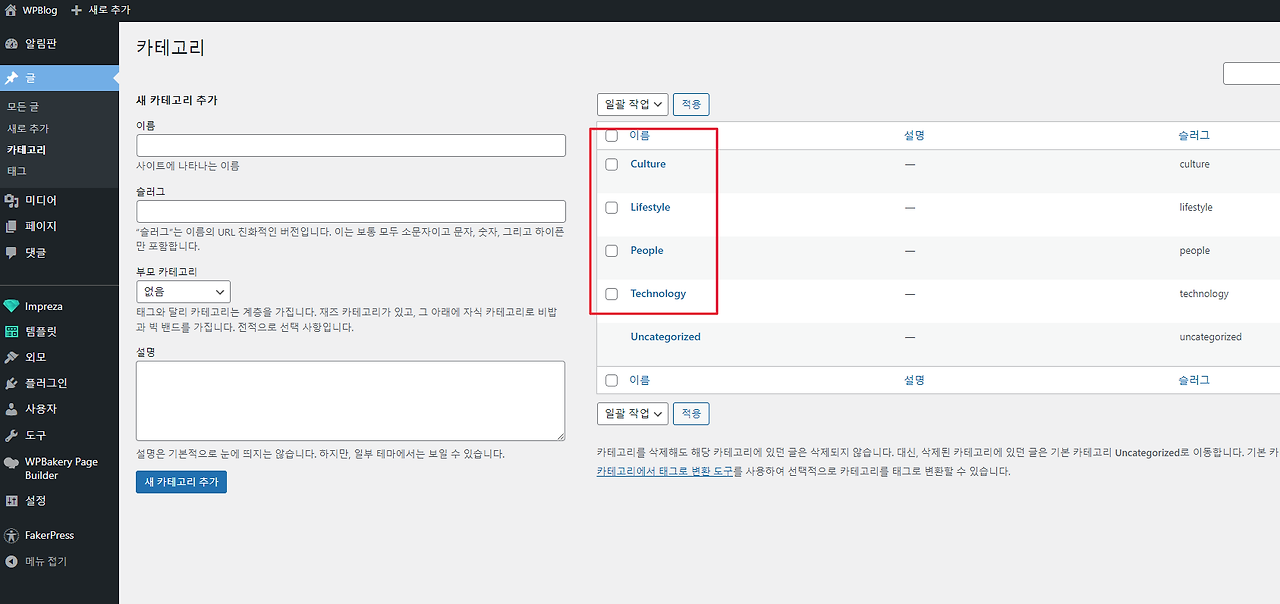The image size is (1280, 604).
Task: Click the FakerPress icon
Action: [x=11, y=536]
